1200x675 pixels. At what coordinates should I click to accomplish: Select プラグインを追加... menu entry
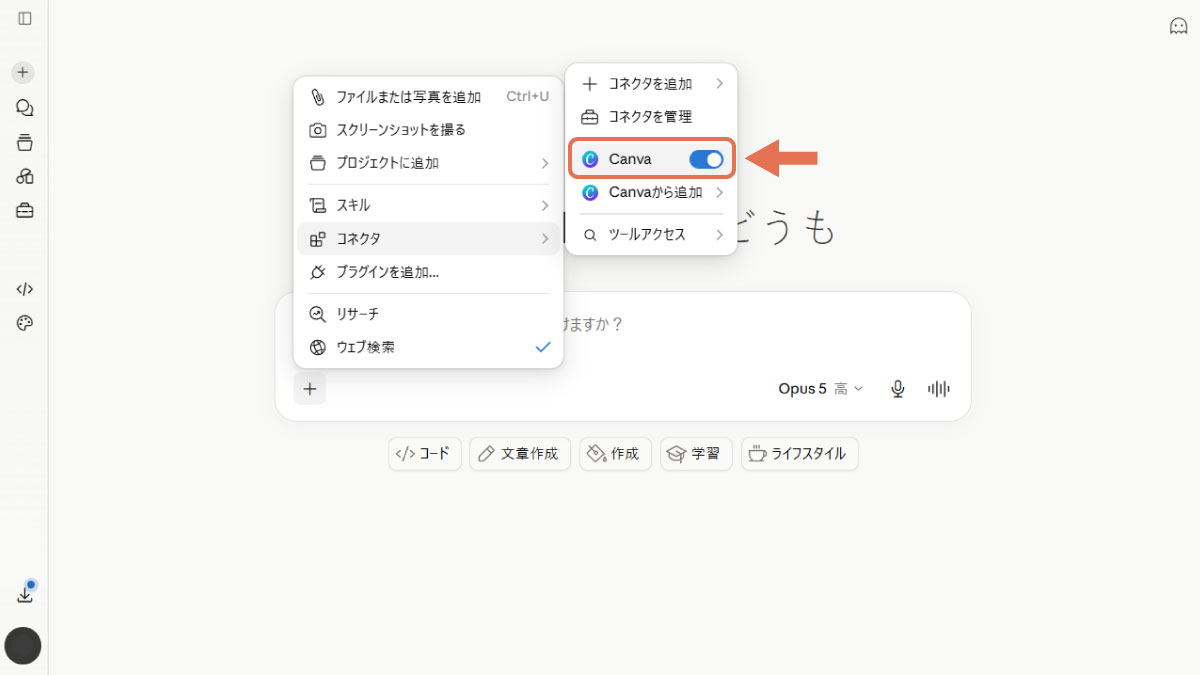pyautogui.click(x=428, y=272)
